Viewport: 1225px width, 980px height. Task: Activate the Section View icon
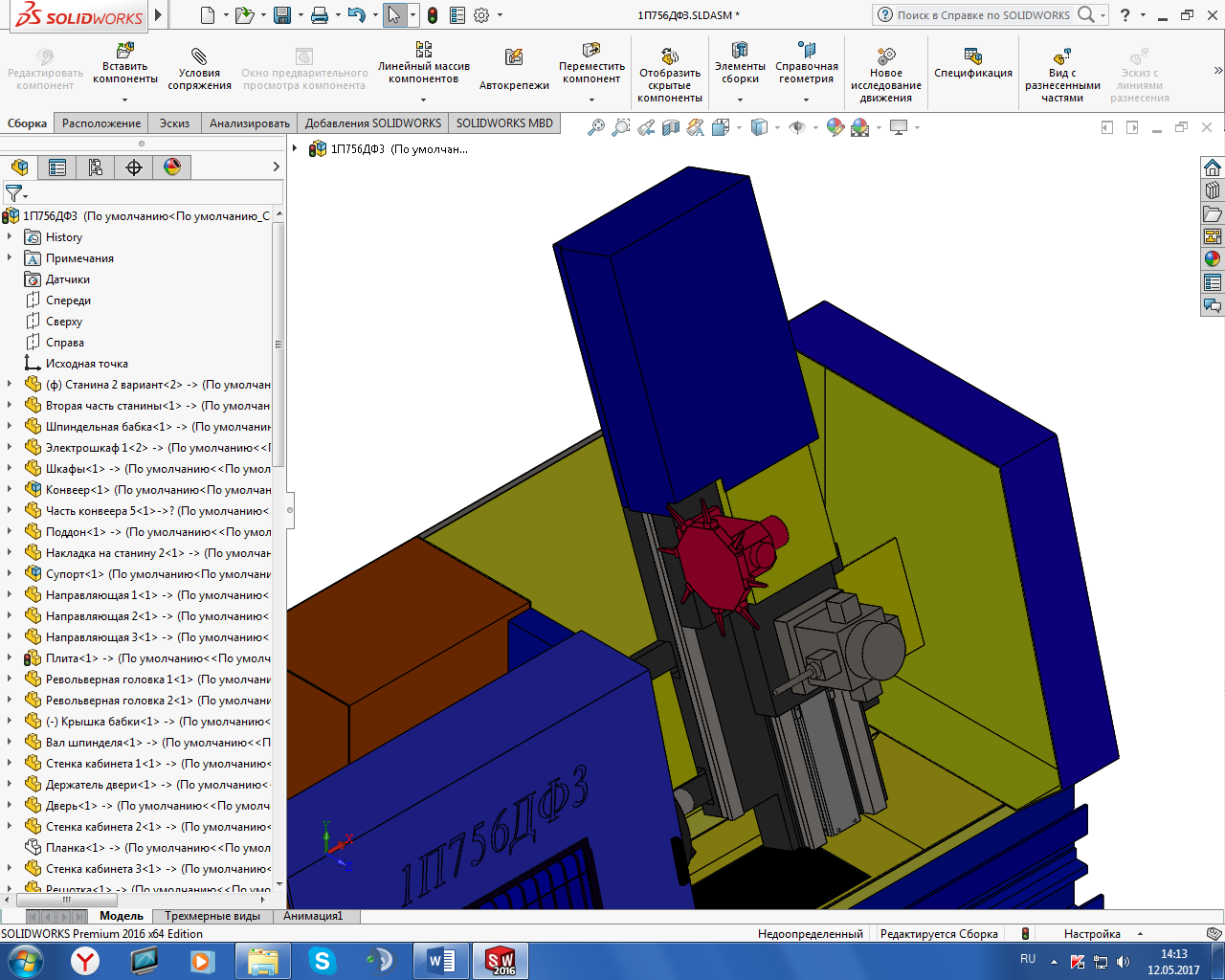[671, 127]
